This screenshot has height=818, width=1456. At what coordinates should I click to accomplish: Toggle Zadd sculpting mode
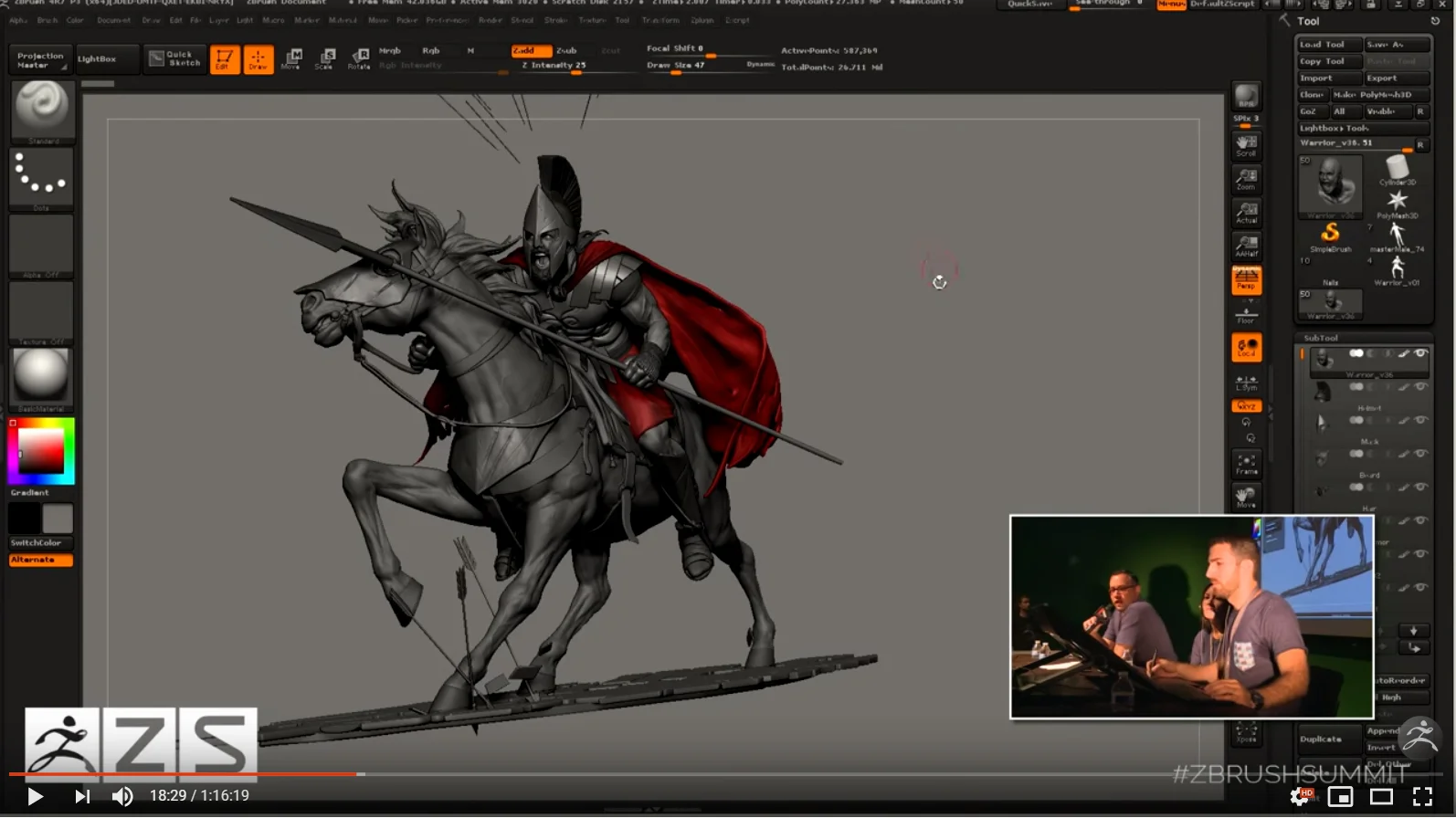pos(531,51)
